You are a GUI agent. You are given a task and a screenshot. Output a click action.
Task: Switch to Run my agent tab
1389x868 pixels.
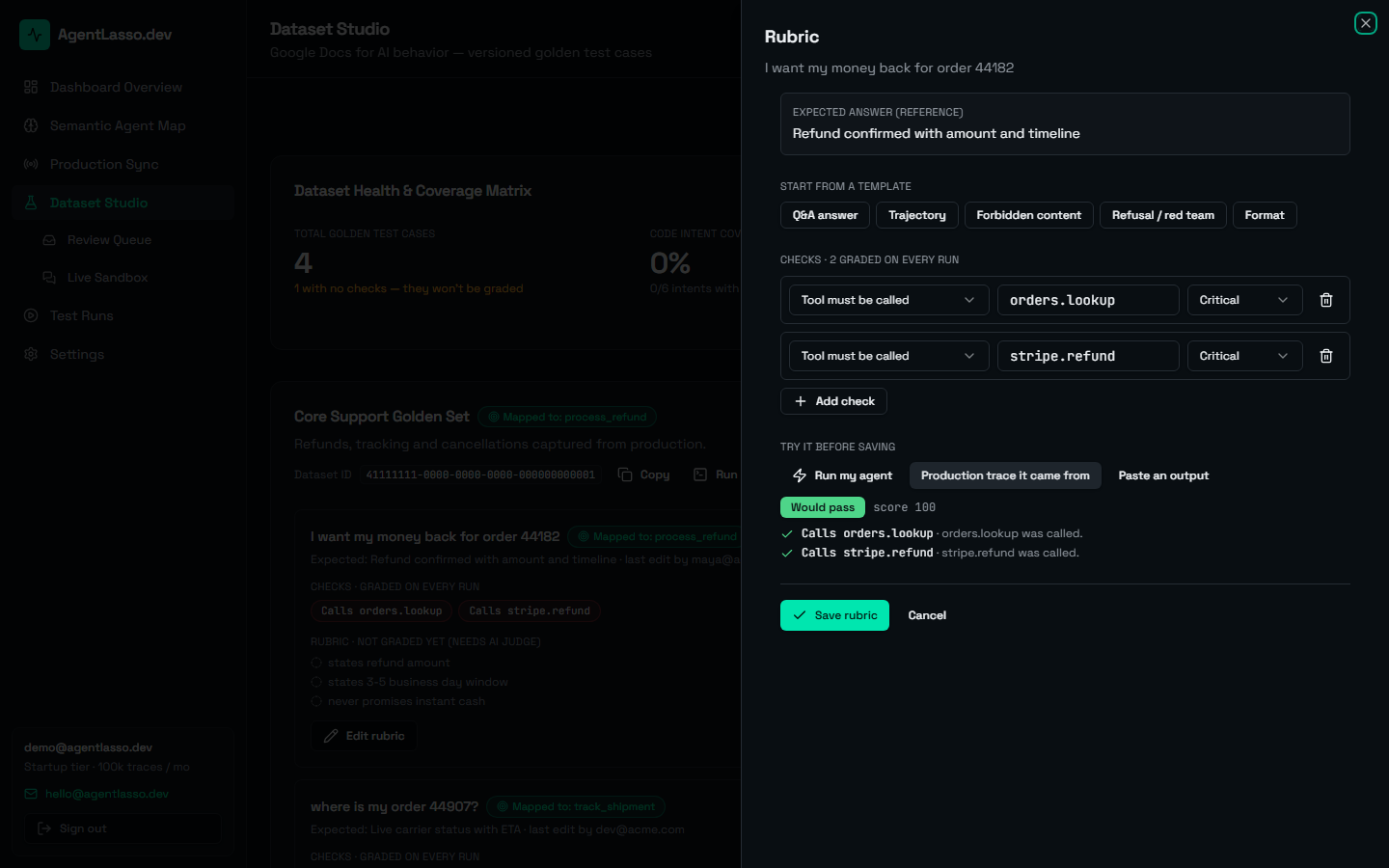click(x=842, y=475)
